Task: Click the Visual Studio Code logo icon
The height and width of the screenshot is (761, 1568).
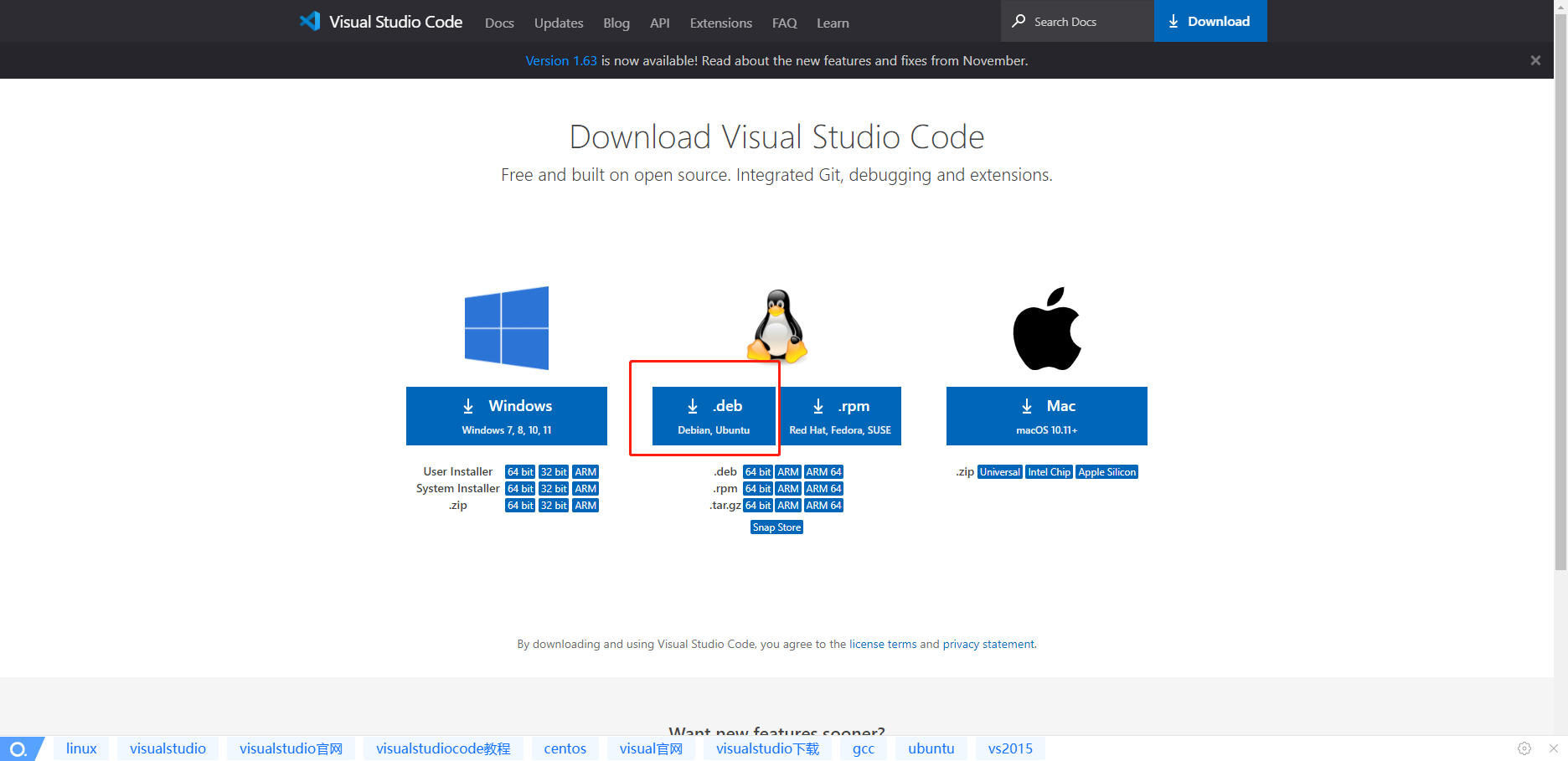Action: click(310, 21)
